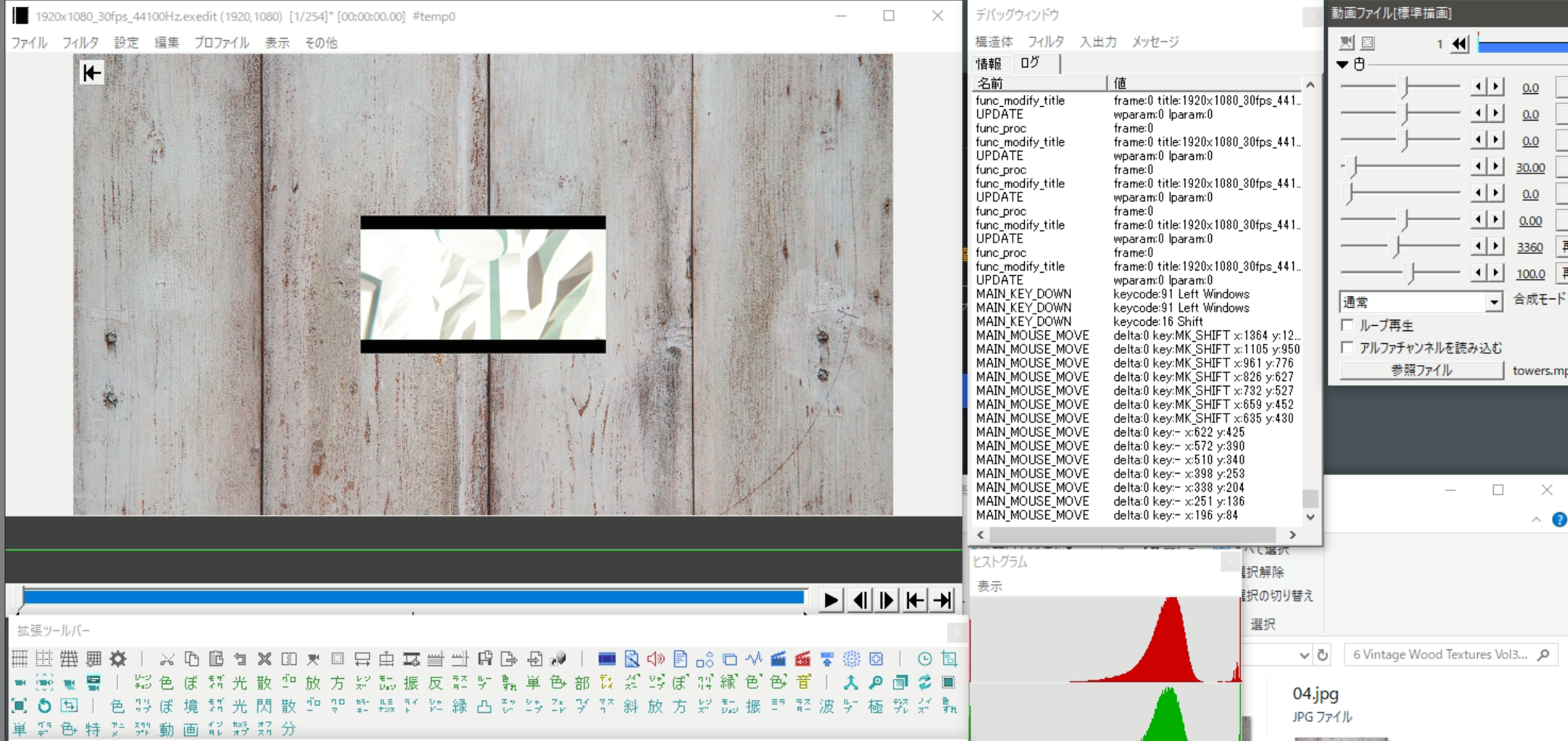Viewport: 1568px width, 741px height.
Task: Open the 表示 menu in histogram window
Action: coord(989,586)
